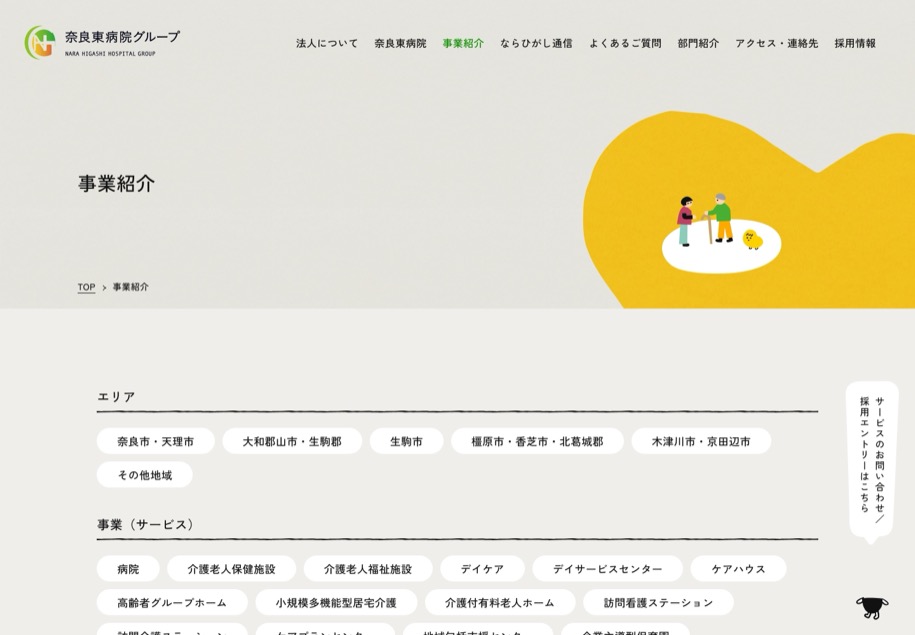Choose the 訪問看護ステーション service
Viewport: 915px width, 635px height.
(x=658, y=602)
